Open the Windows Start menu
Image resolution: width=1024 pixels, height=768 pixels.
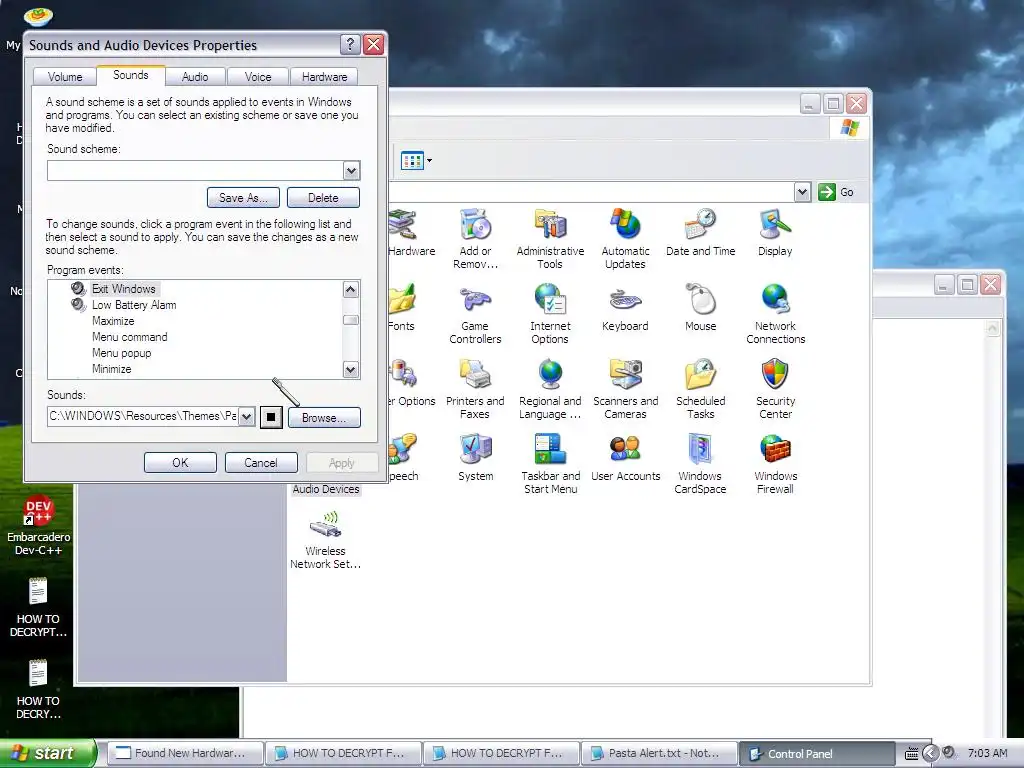[48, 753]
